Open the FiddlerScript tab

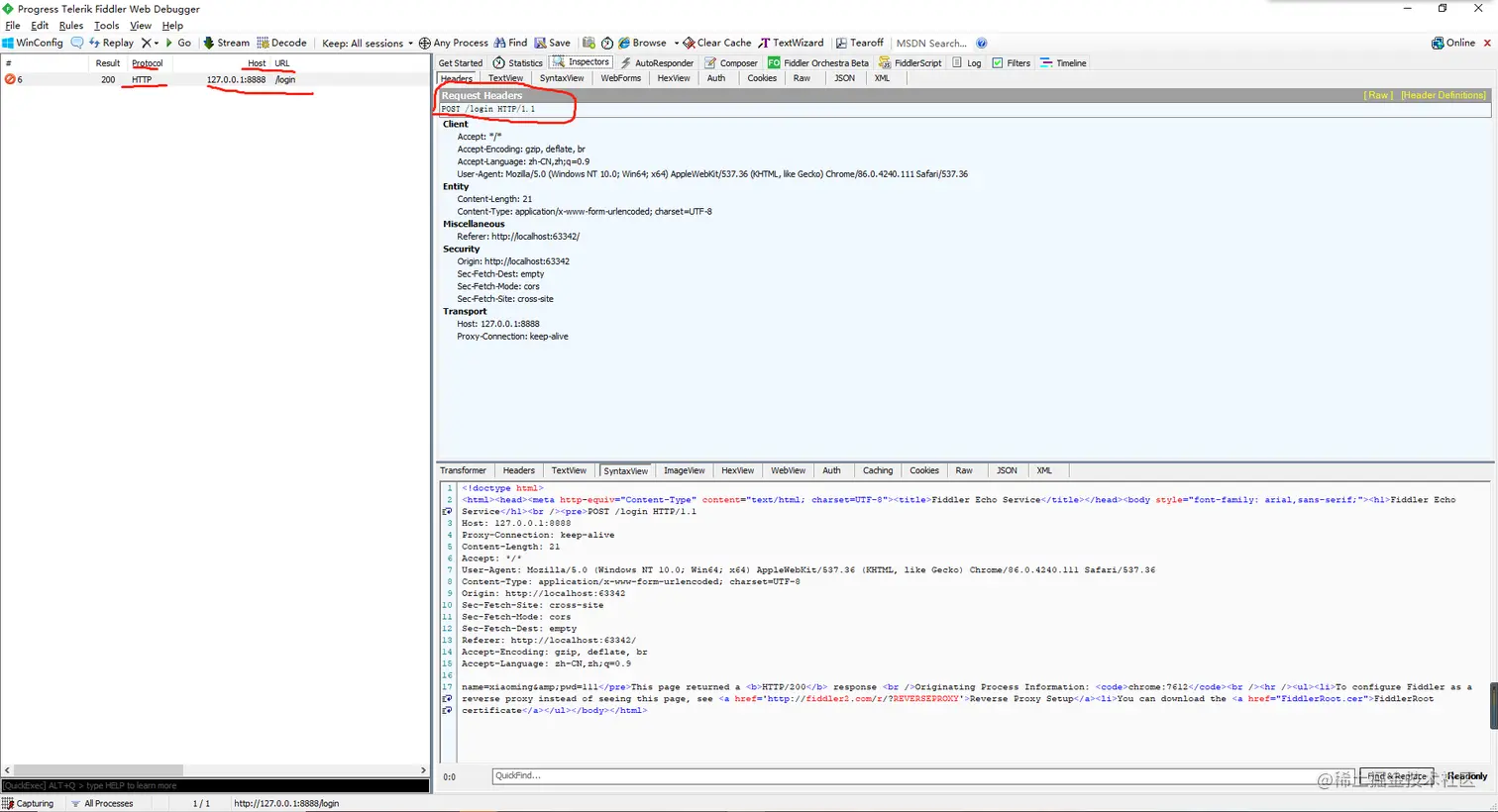[910, 62]
